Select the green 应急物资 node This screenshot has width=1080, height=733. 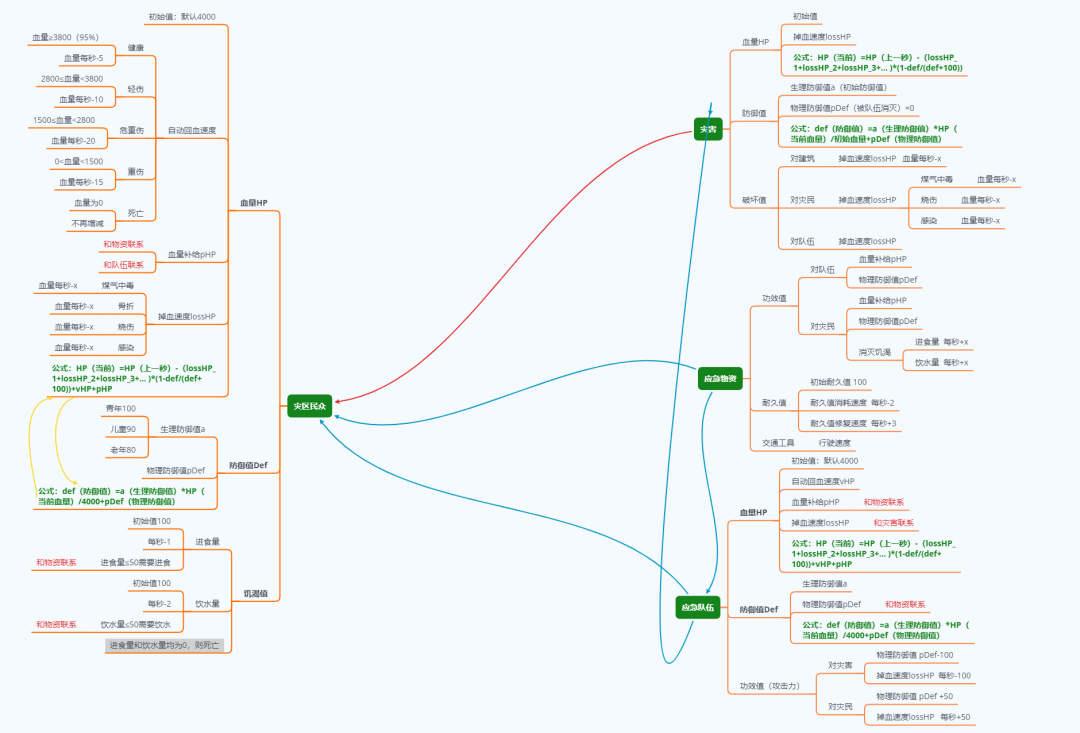pos(720,378)
